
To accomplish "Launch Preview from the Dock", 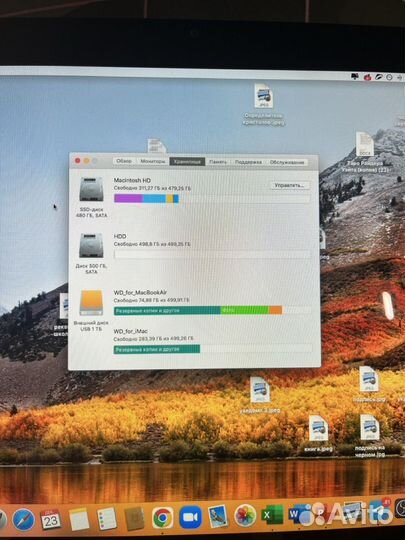I will (x=218, y=516).
